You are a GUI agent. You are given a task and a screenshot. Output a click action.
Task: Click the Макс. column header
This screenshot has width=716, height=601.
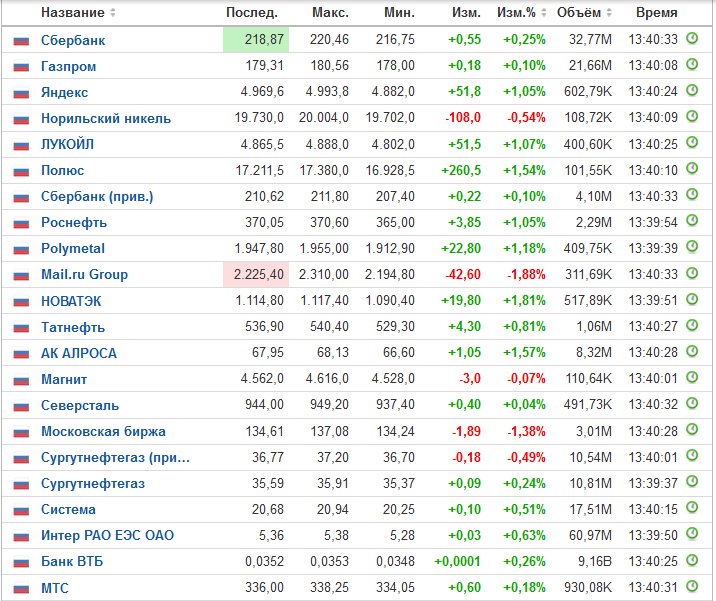click(330, 12)
